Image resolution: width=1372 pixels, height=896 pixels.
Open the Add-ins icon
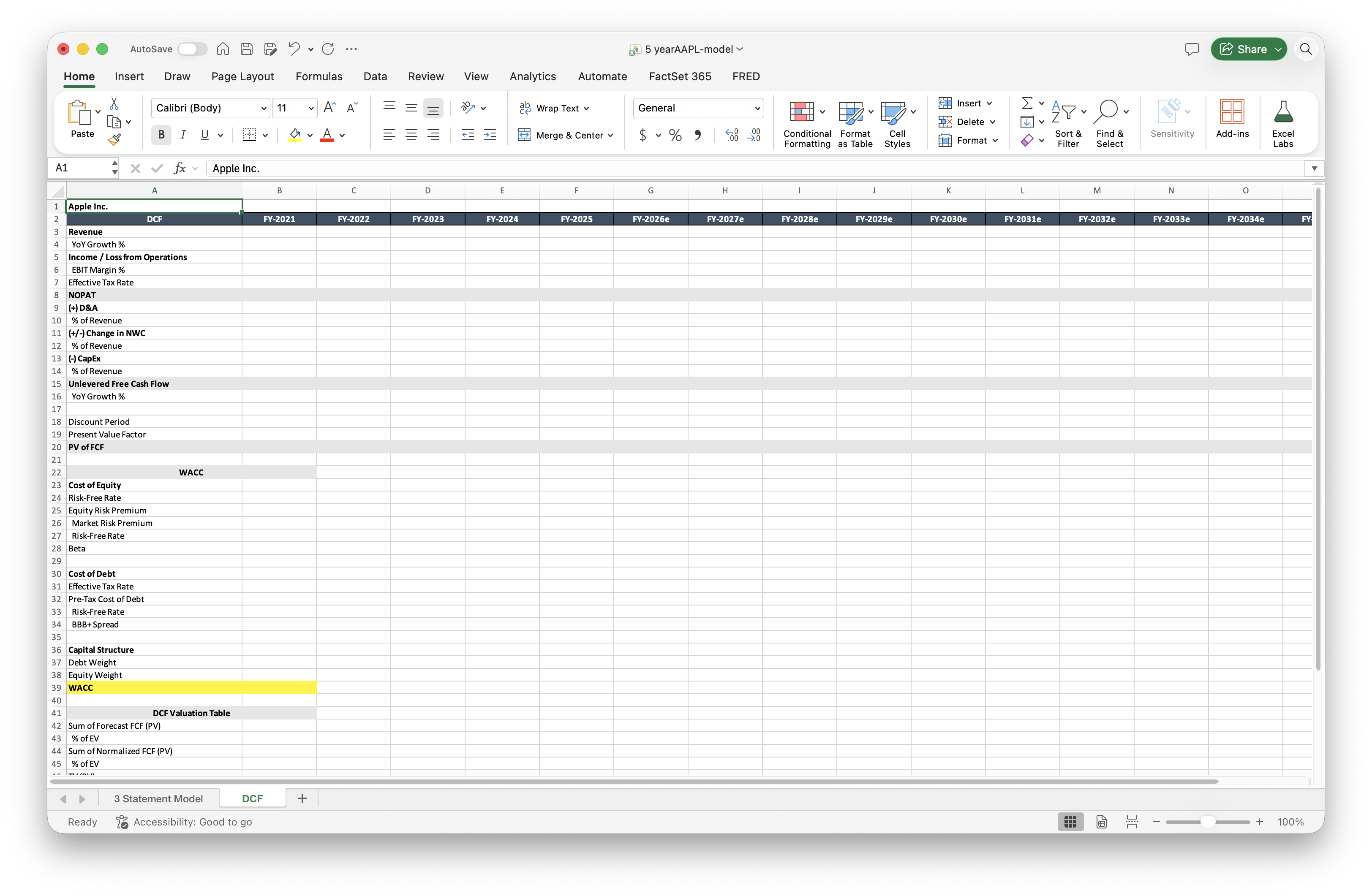coord(1232,118)
